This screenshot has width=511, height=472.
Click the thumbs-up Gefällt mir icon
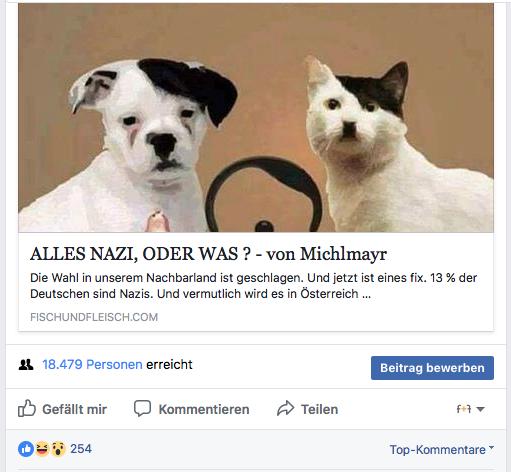tap(27, 408)
